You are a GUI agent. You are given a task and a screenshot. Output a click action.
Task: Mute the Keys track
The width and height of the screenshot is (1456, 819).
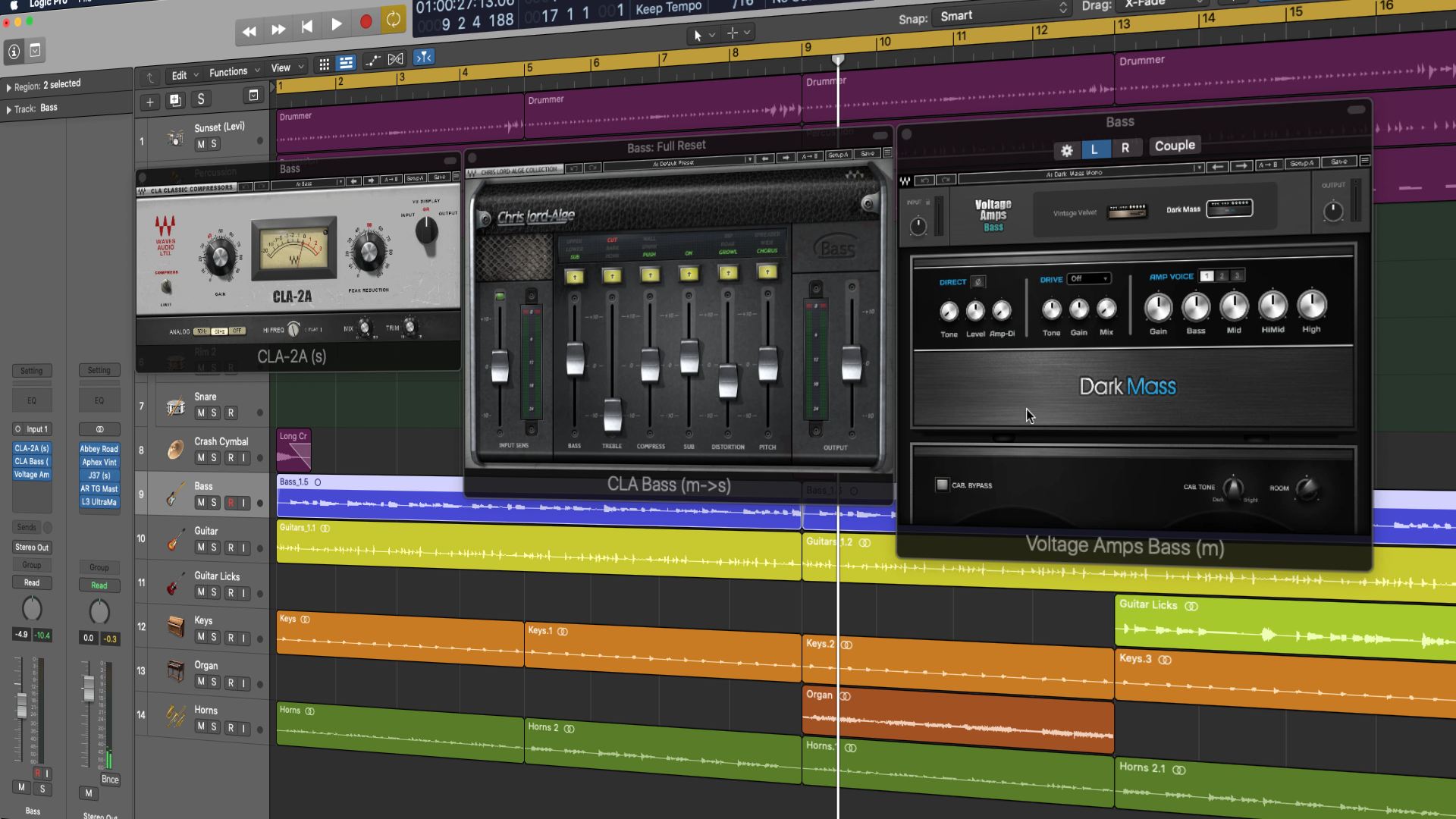click(201, 637)
